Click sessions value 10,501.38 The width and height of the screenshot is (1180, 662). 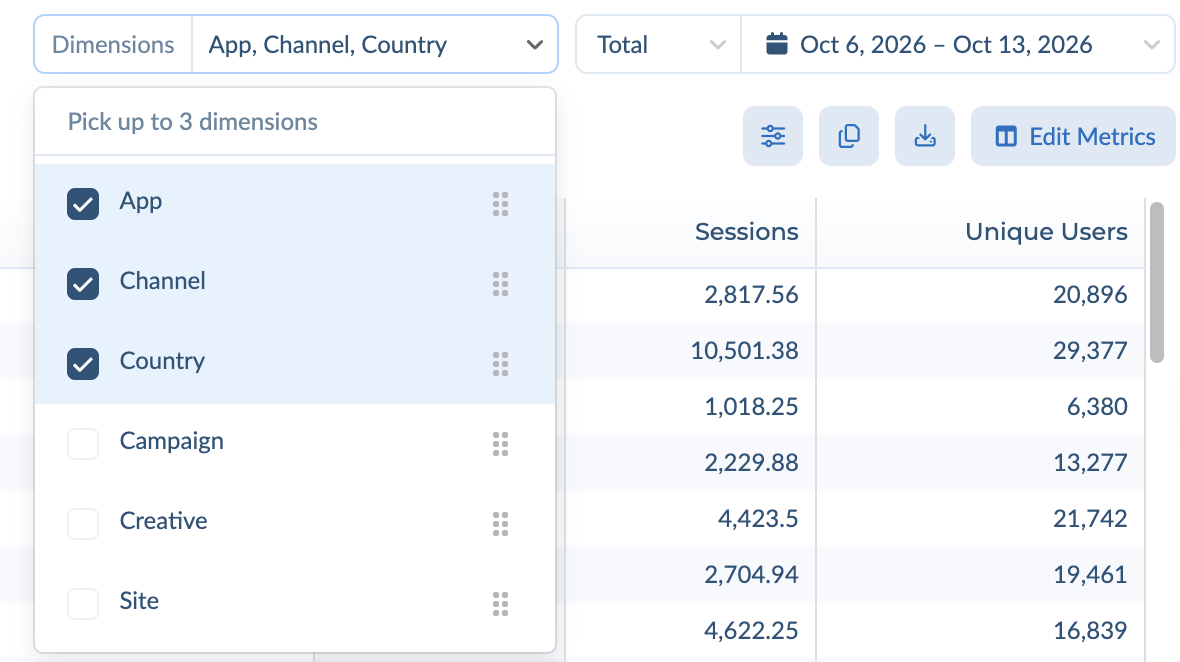click(x=744, y=351)
